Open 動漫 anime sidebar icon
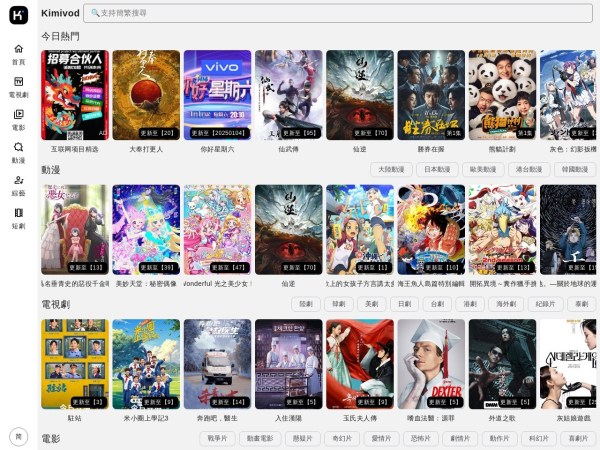 pos(18,151)
